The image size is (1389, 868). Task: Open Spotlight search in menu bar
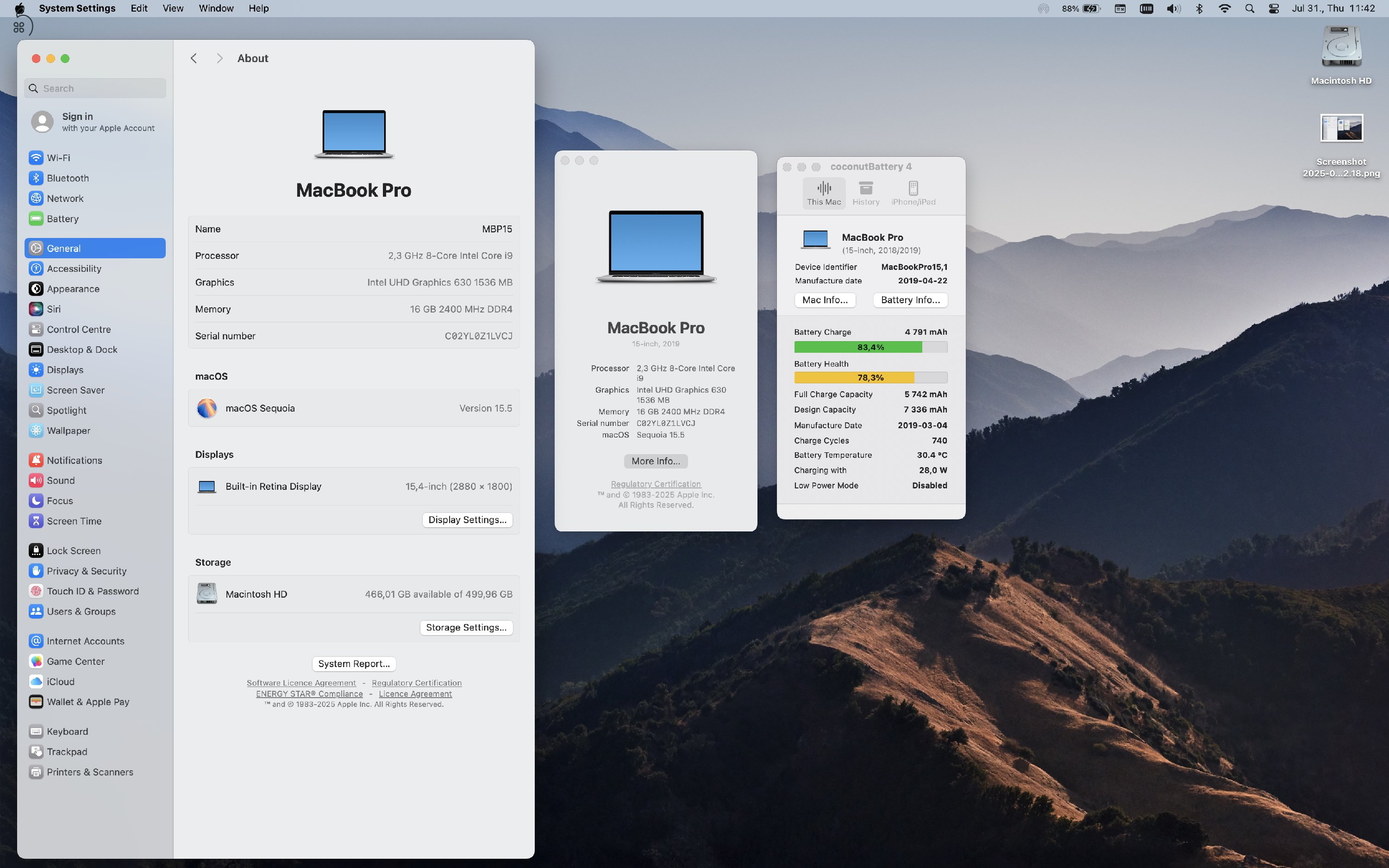(x=1250, y=8)
